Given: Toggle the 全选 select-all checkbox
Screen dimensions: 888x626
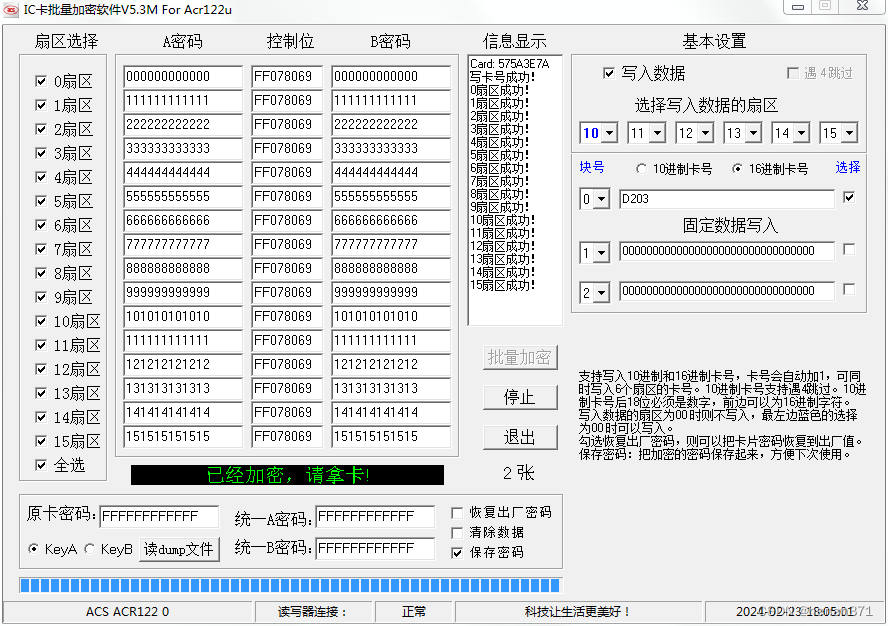Looking at the screenshot, I should [41, 465].
